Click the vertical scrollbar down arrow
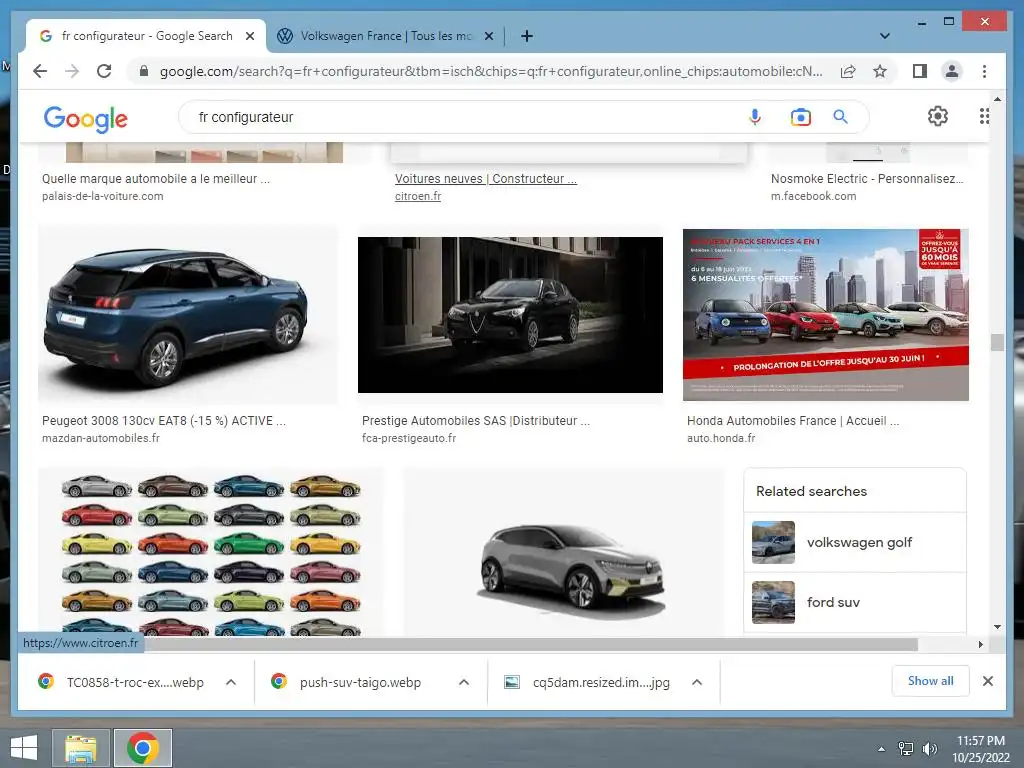Screen dimensions: 1024x768 point(997,626)
